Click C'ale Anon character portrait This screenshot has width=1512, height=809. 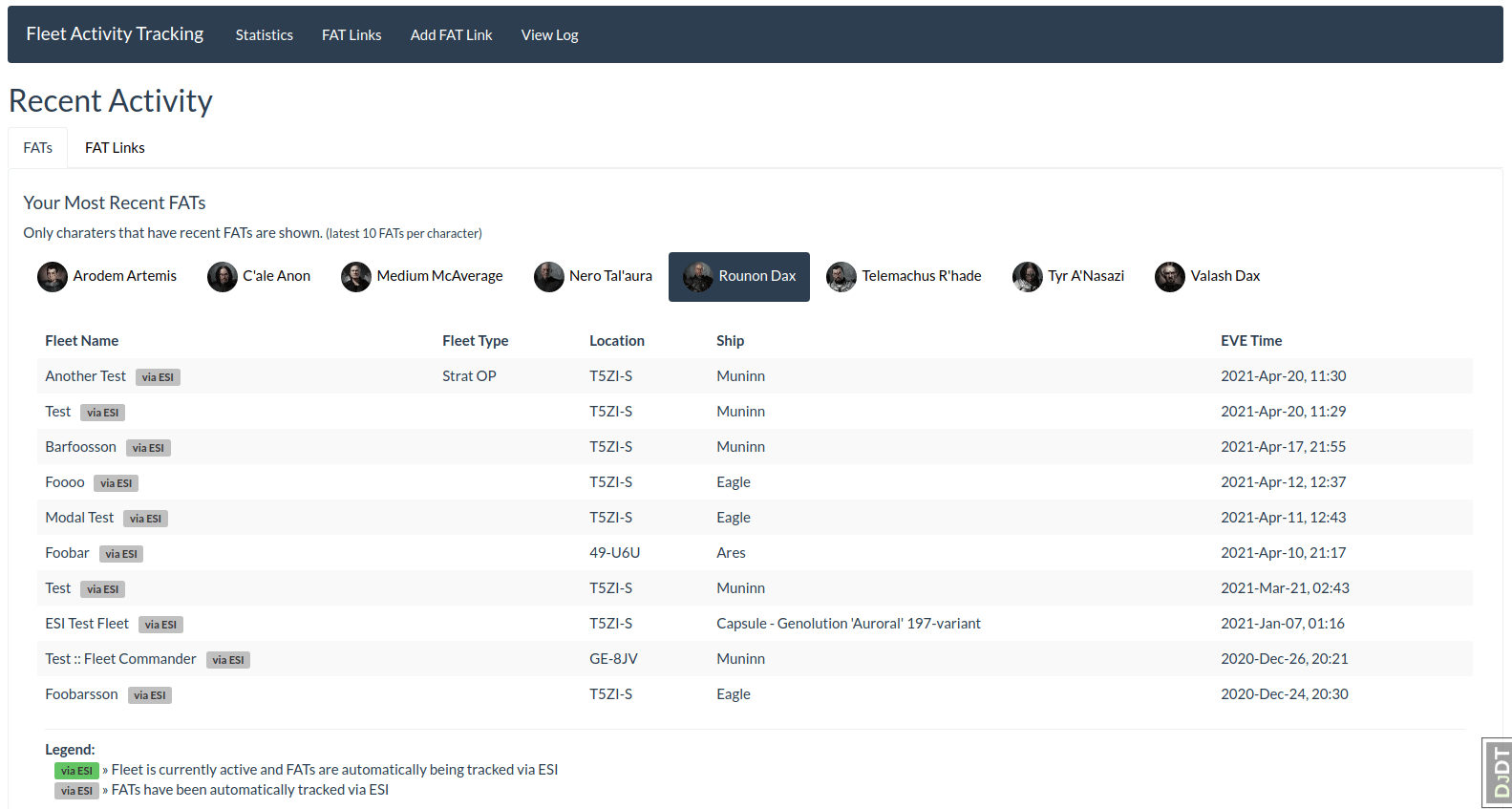[223, 277]
